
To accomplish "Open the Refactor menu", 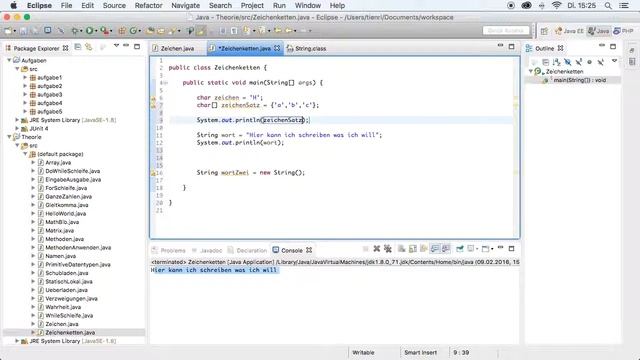I will point(149,5).
